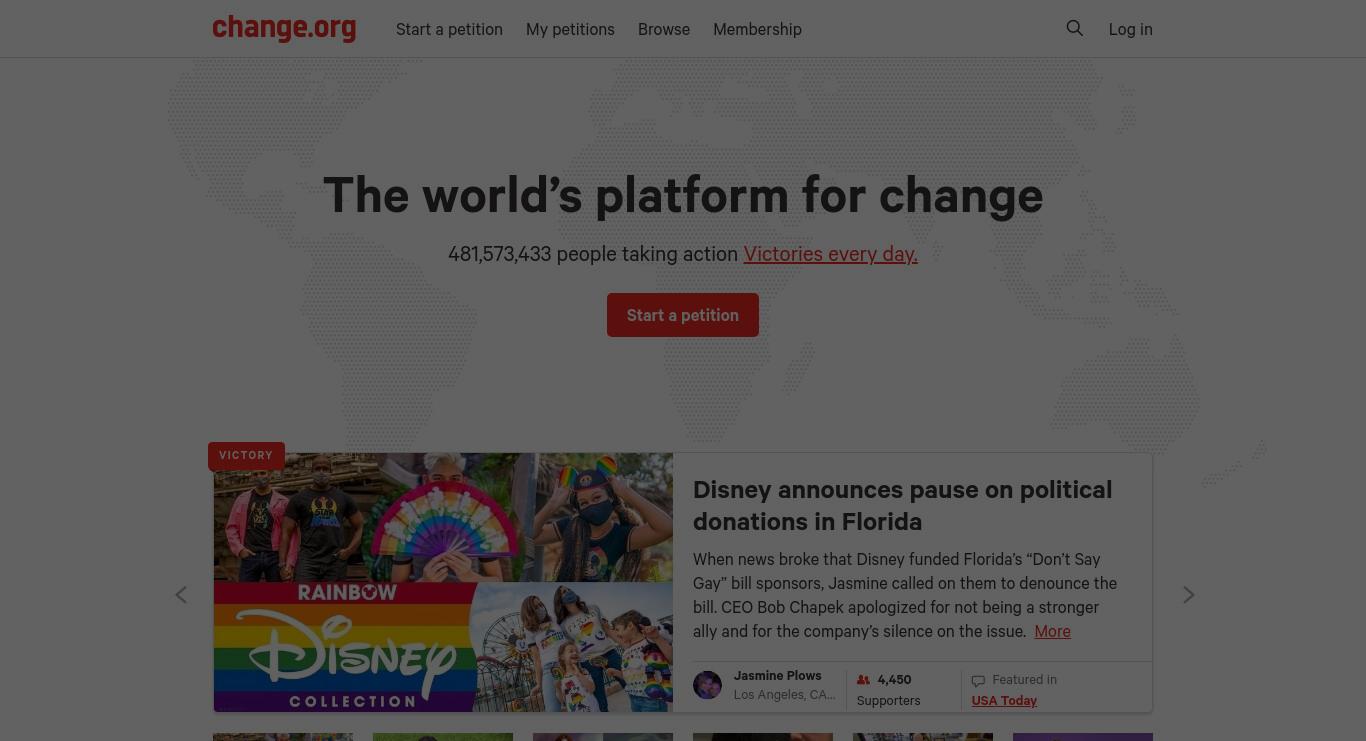
Task: Click the 481,573,433 people taking action text
Action: pyautogui.click(x=593, y=254)
